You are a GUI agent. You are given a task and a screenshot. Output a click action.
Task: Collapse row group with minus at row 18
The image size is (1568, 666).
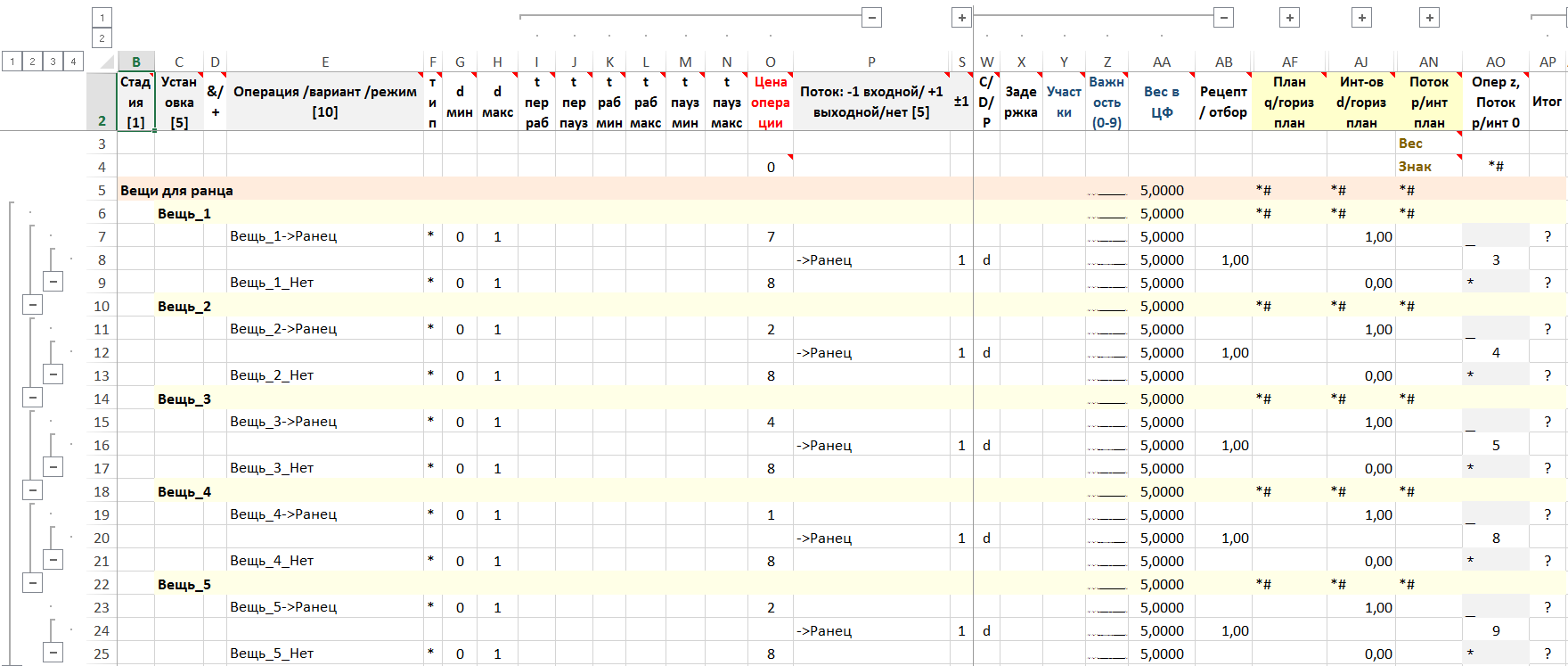pos(33,490)
